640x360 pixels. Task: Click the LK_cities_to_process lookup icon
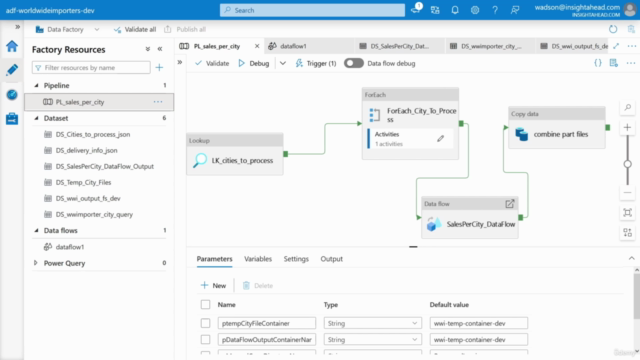(x=200, y=160)
